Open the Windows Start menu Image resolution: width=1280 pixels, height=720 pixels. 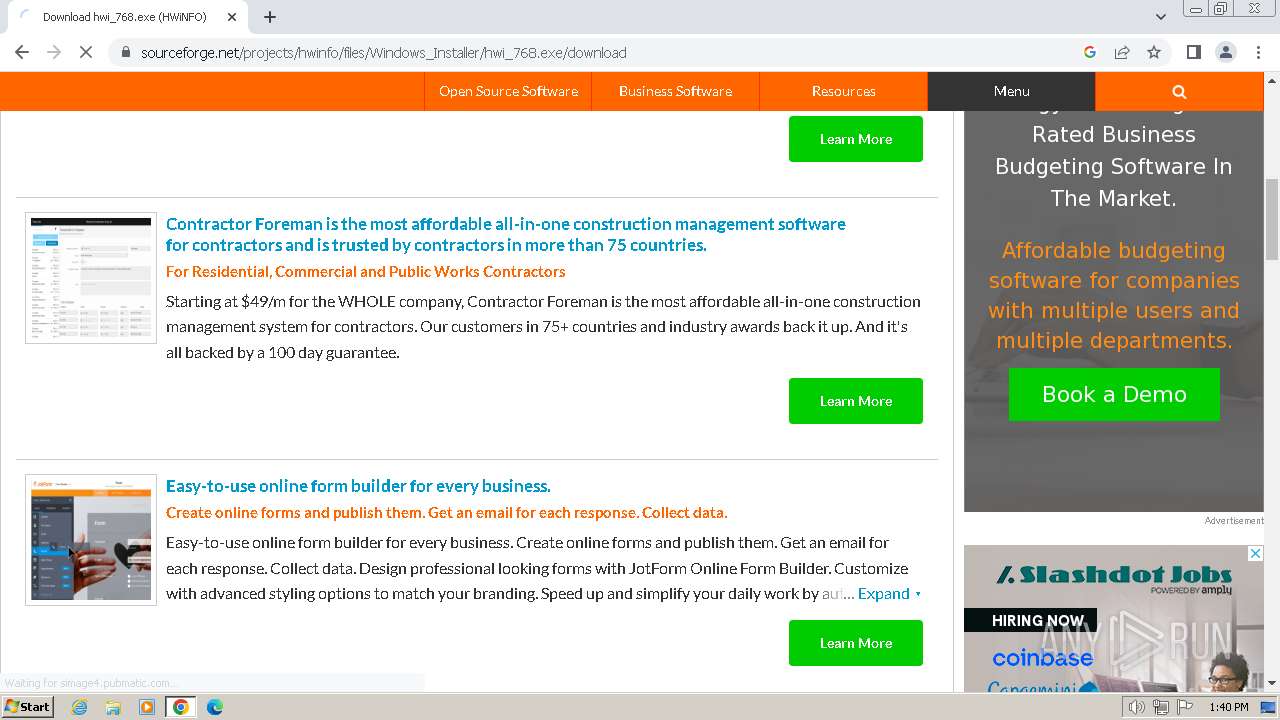pyautogui.click(x=27, y=706)
